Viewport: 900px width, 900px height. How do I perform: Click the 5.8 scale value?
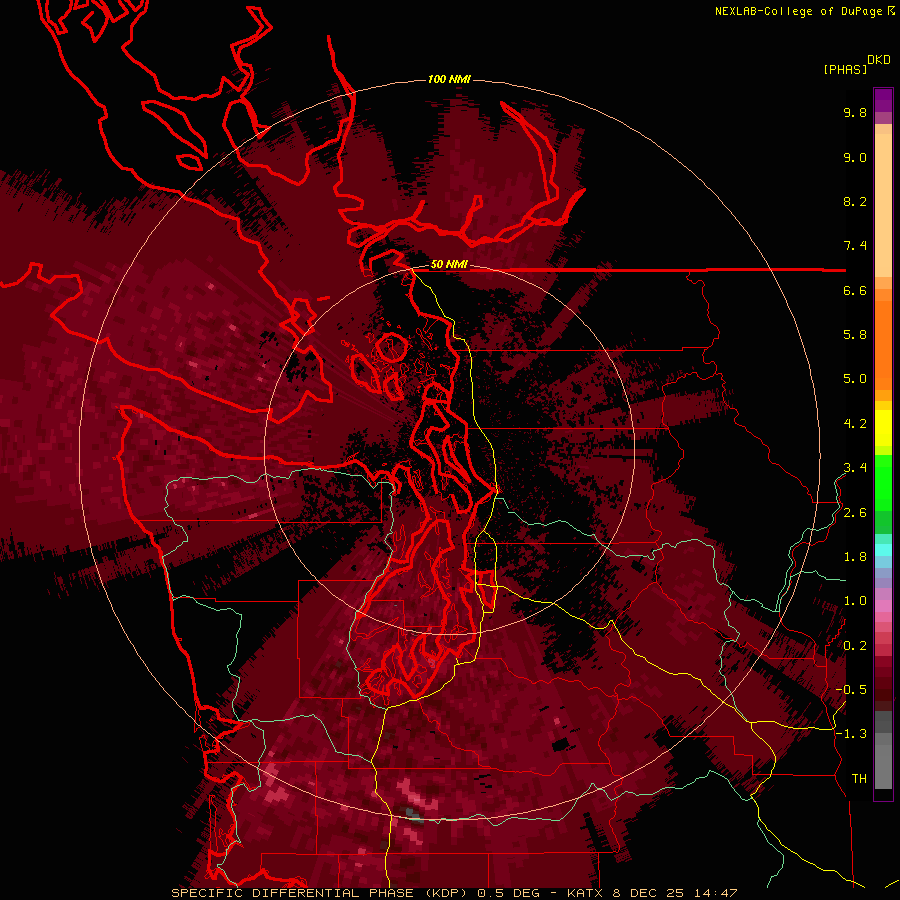click(x=855, y=335)
